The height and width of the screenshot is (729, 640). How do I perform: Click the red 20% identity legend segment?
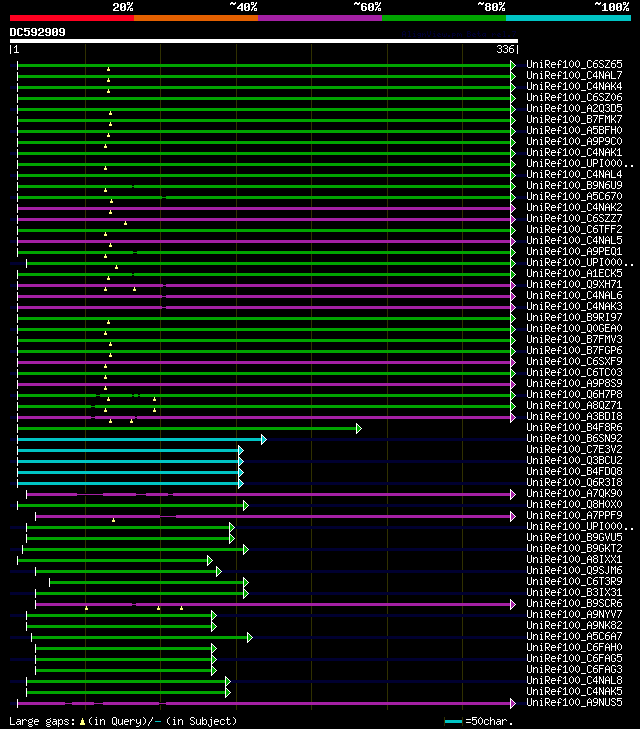(x=72, y=18)
